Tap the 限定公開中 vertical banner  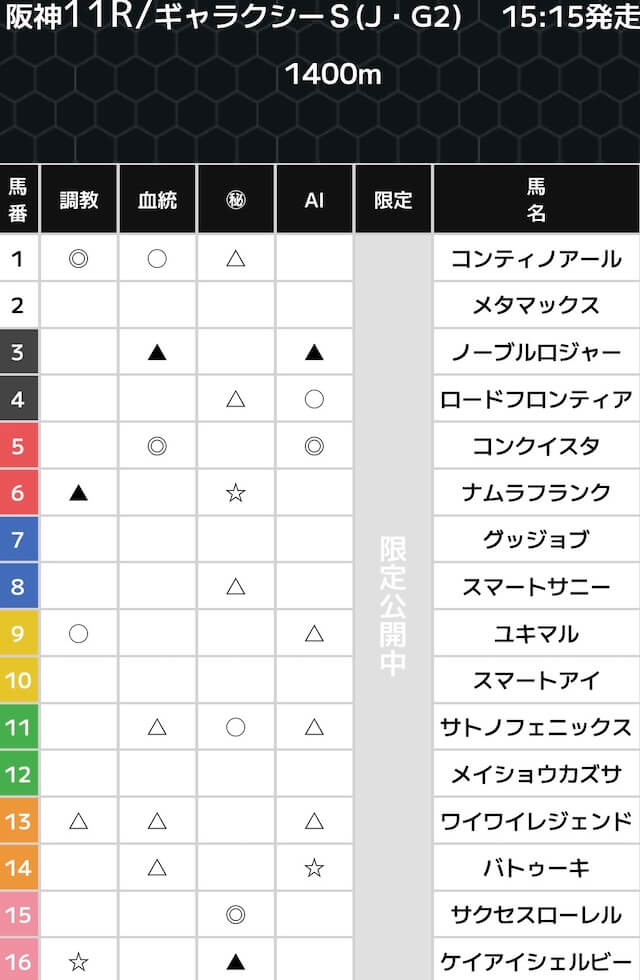tap(393, 606)
